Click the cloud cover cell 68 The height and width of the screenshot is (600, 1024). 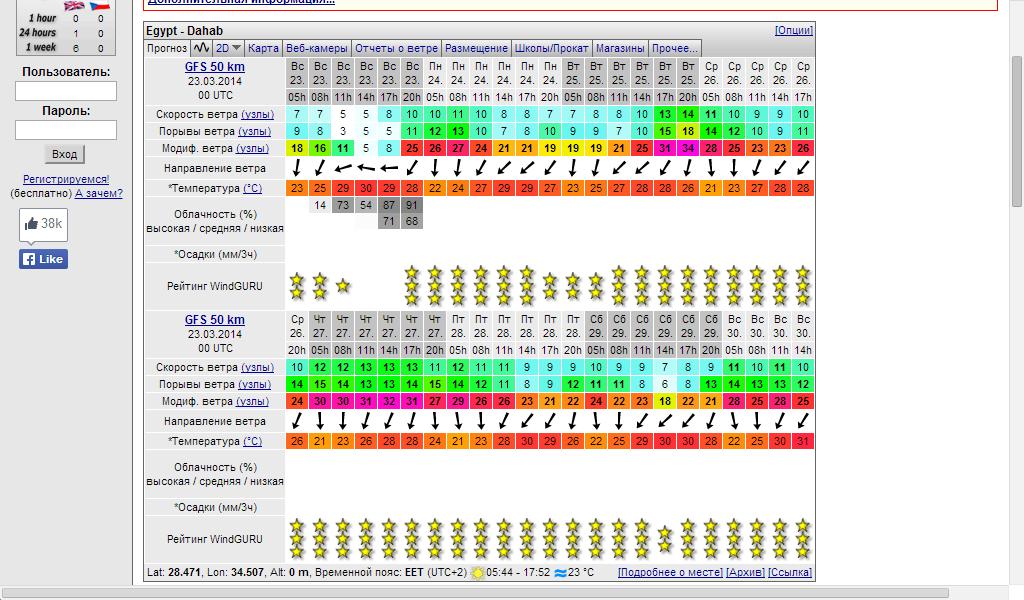[412, 221]
